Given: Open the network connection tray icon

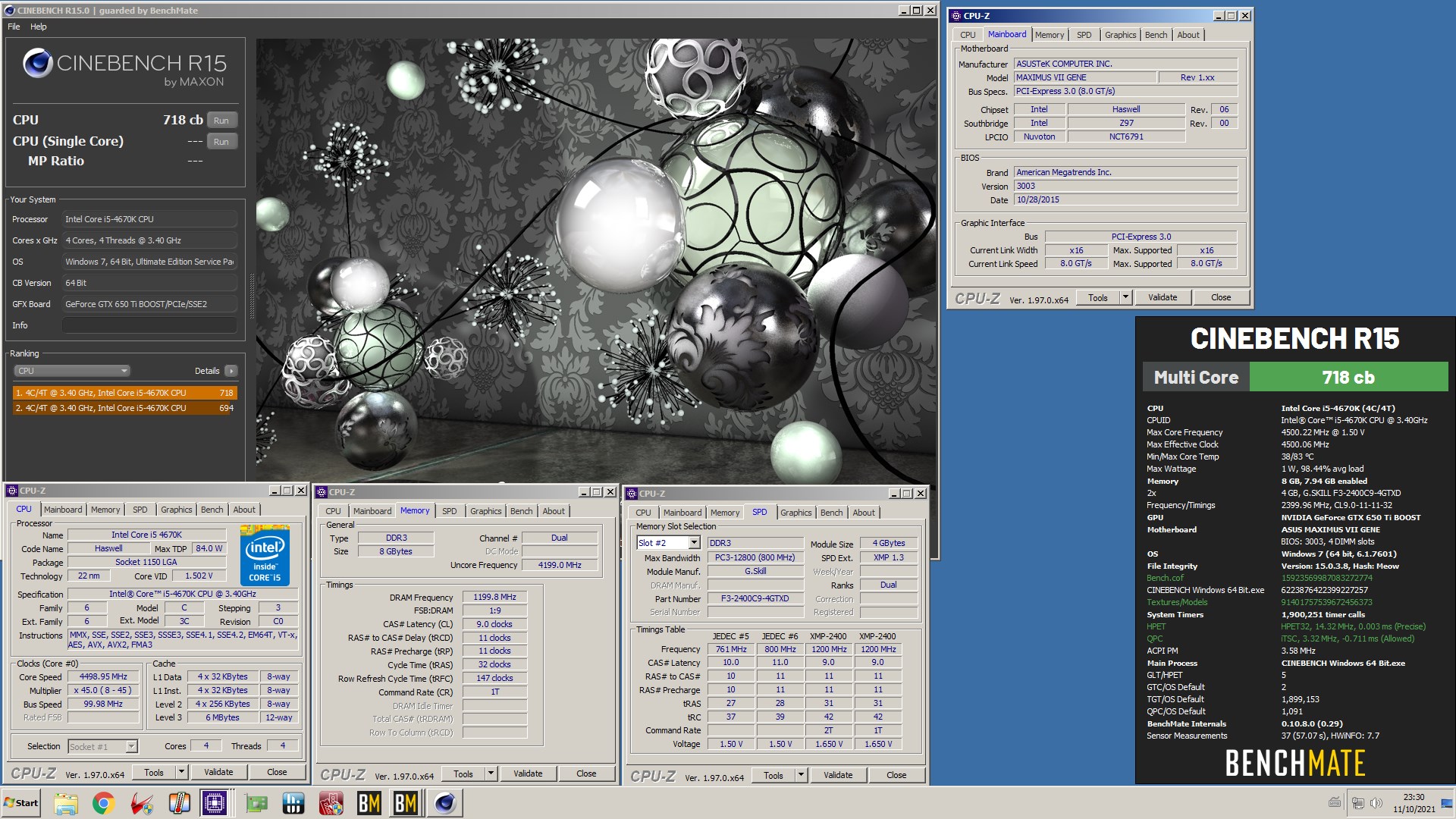Looking at the screenshot, I should [x=1358, y=803].
